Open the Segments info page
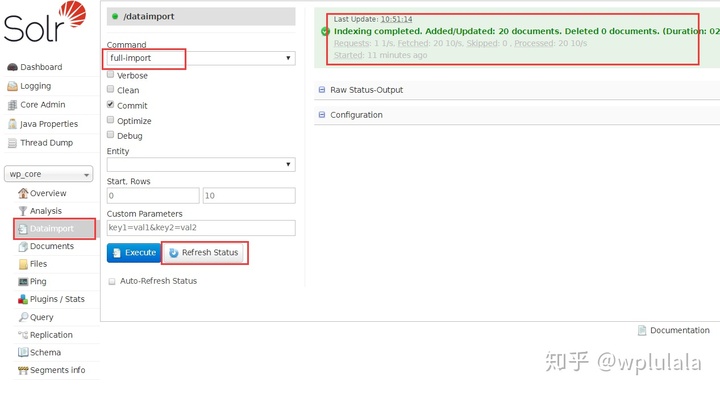 pos(57,370)
